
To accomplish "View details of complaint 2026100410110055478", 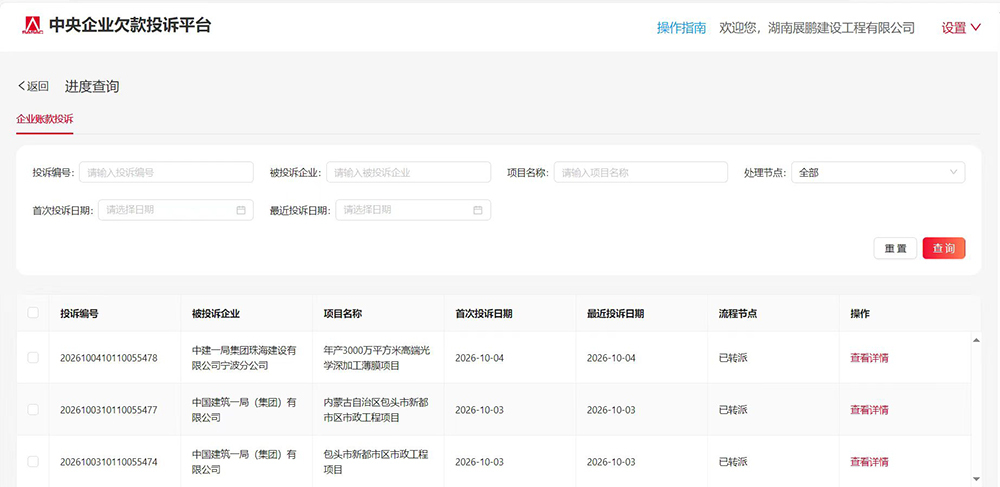I will pos(869,358).
